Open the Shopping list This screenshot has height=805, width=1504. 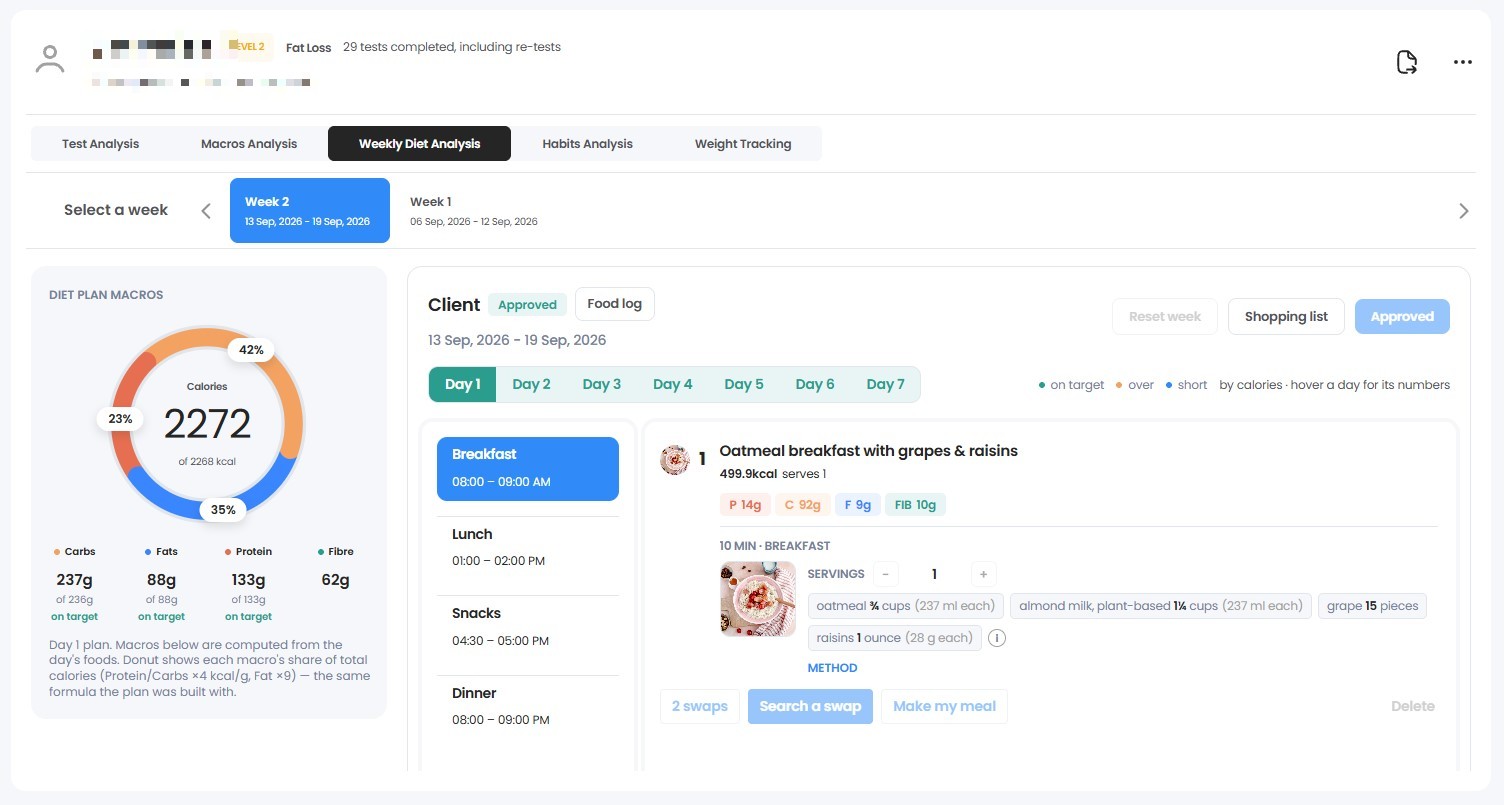pos(1286,316)
